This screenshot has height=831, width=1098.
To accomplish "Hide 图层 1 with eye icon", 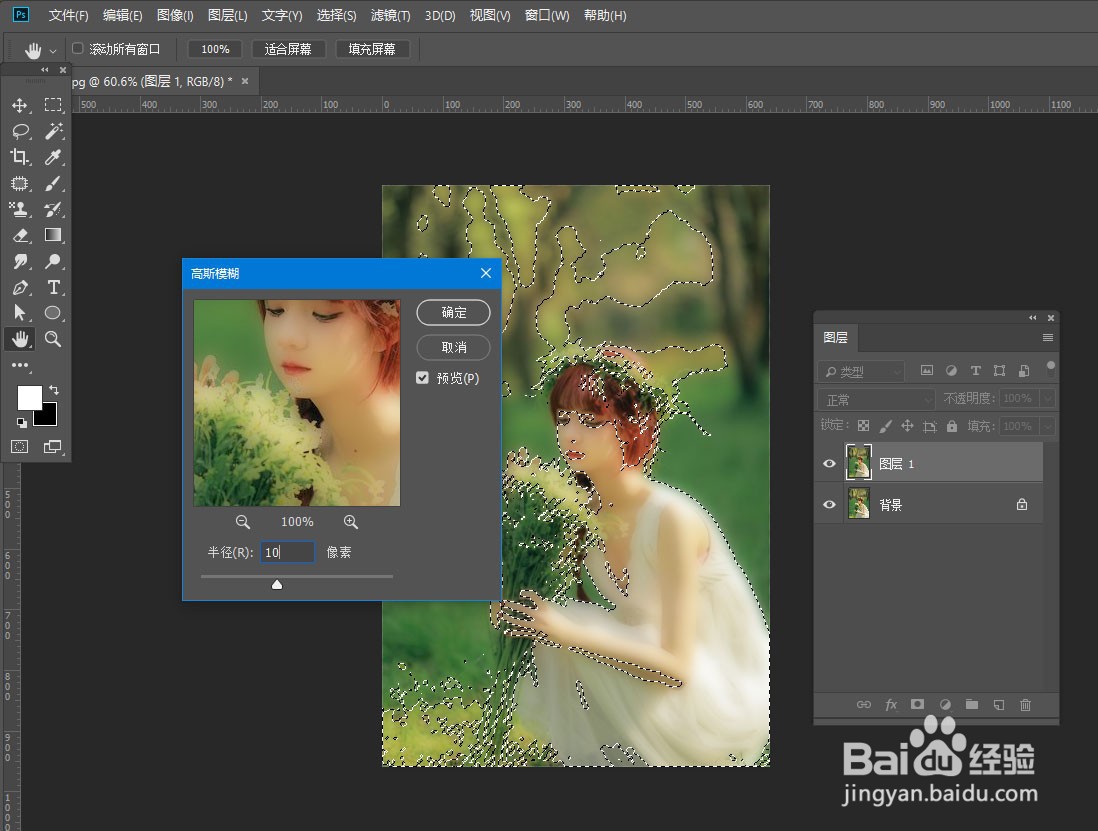I will 829,463.
